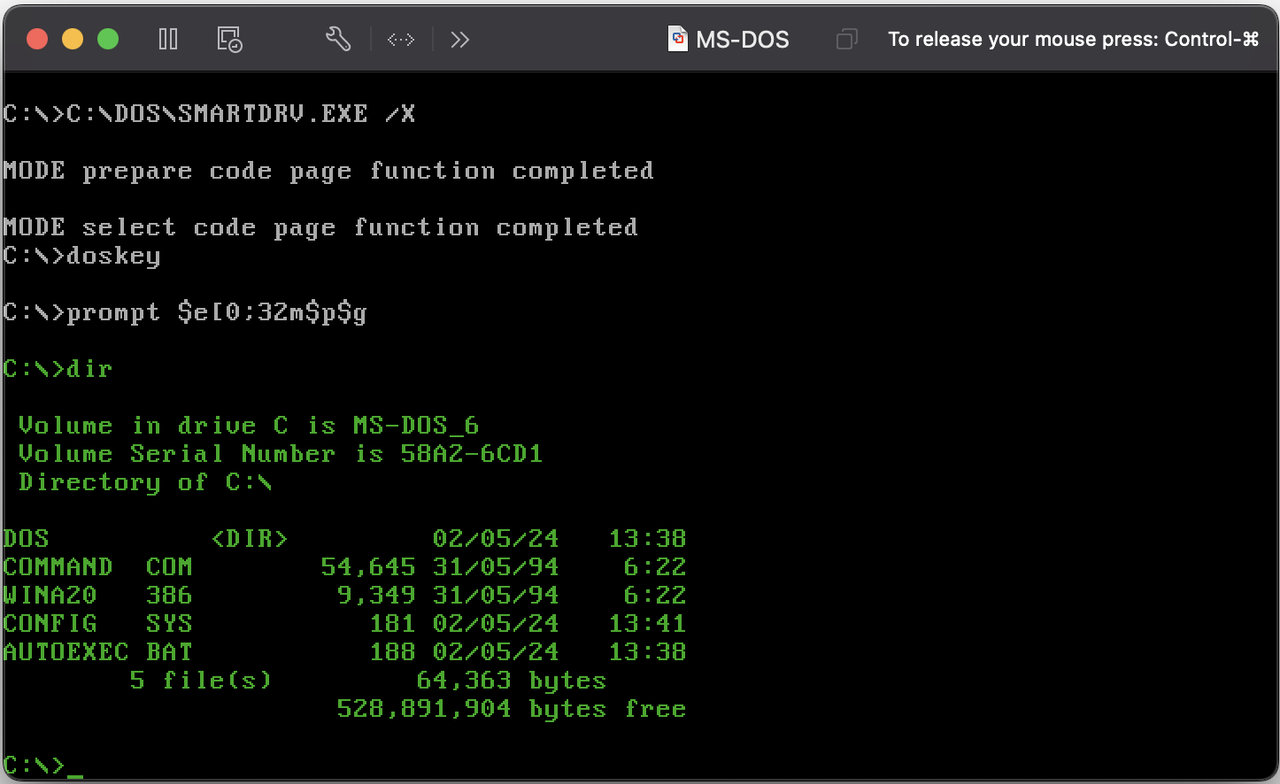Click the overlapping windows icon near title
Image resolution: width=1280 pixels, height=784 pixels.
847,40
